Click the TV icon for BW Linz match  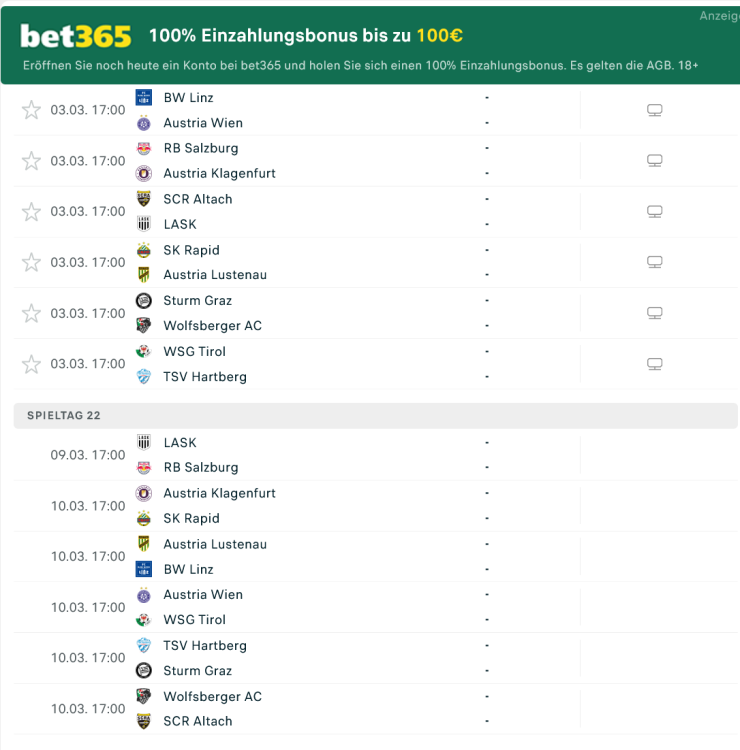[655, 110]
